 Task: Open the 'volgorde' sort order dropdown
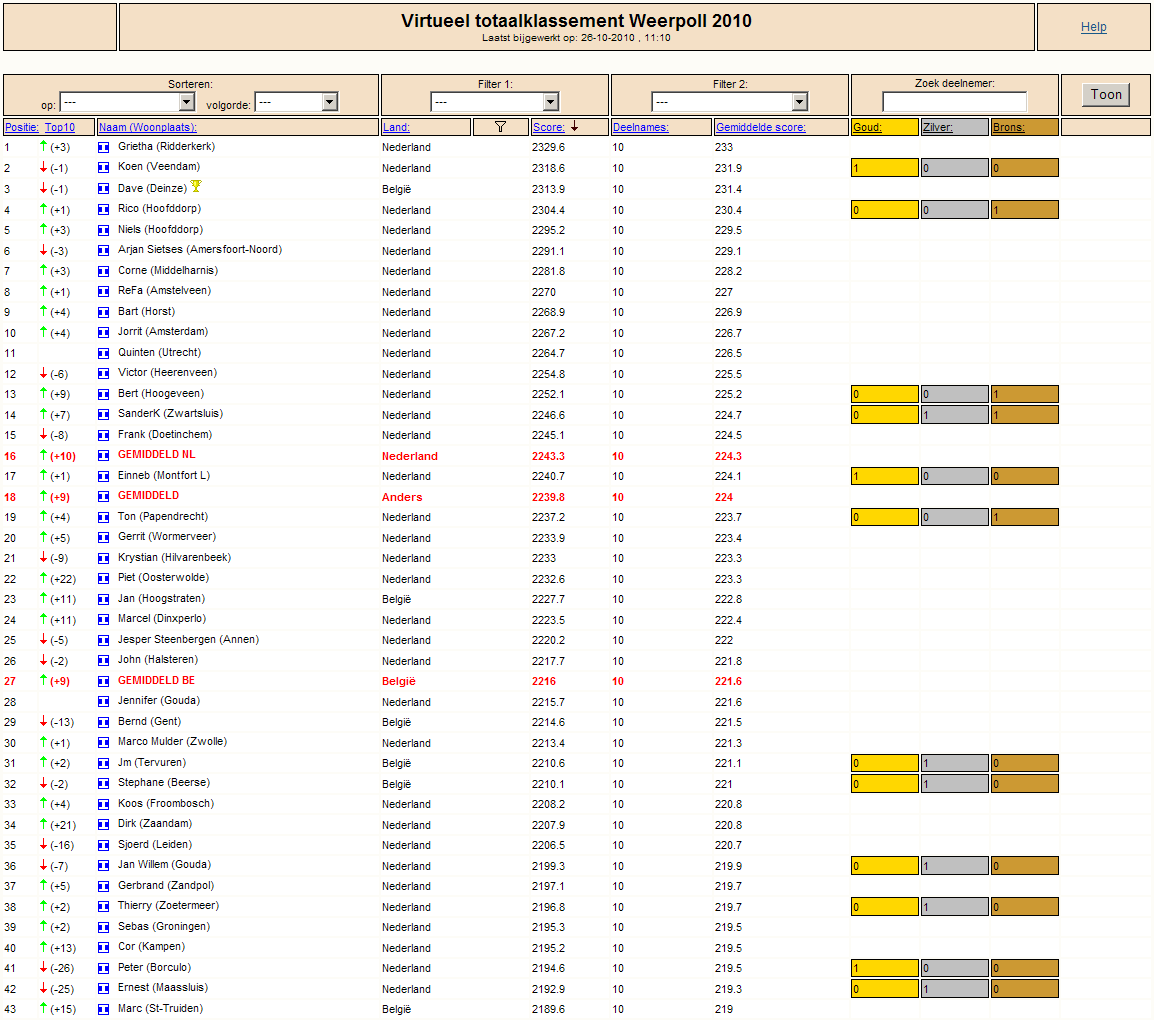tap(297, 102)
